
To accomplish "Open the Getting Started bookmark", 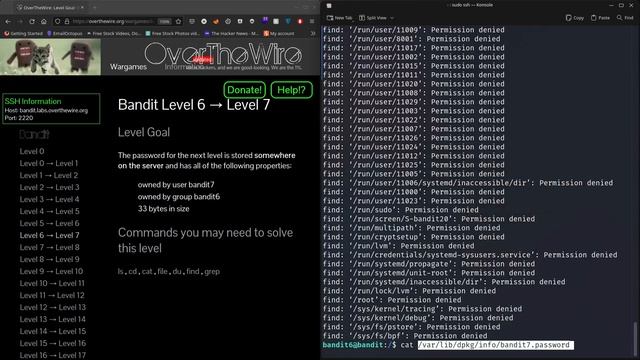I will 23,33.
